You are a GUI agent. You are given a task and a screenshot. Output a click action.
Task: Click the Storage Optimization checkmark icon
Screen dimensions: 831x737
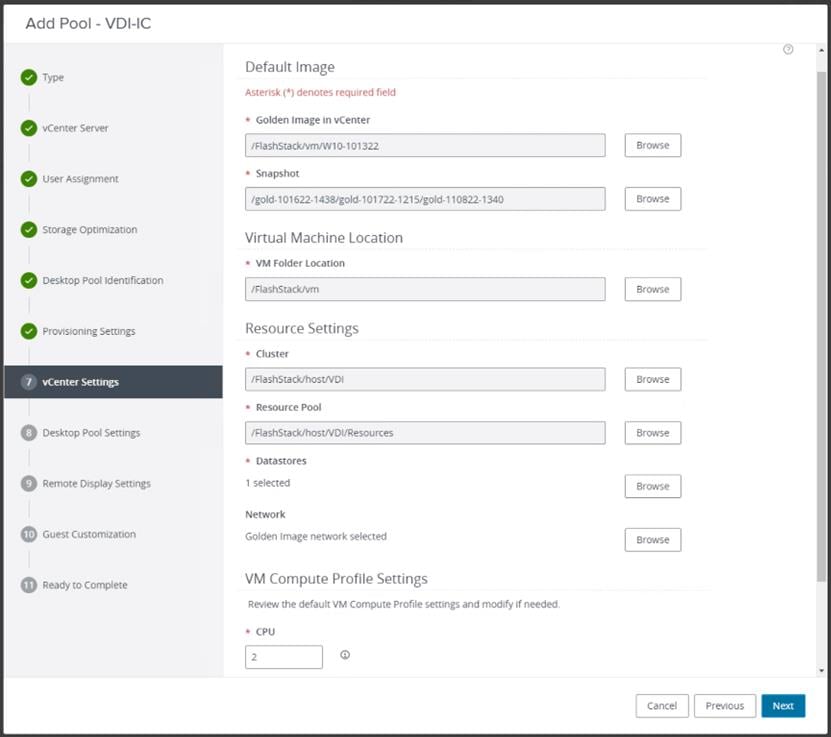click(x=29, y=230)
